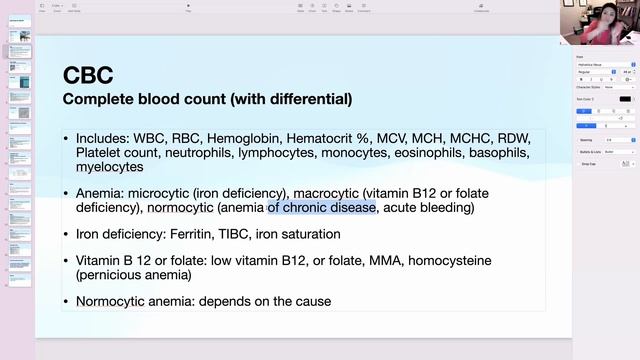Align text right

pyautogui.click(x=613, y=111)
